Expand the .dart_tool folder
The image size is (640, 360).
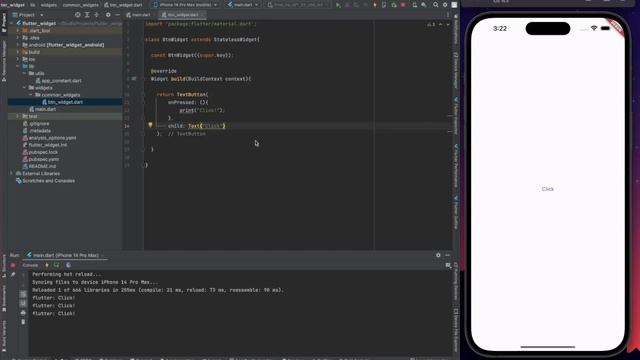(x=18, y=31)
